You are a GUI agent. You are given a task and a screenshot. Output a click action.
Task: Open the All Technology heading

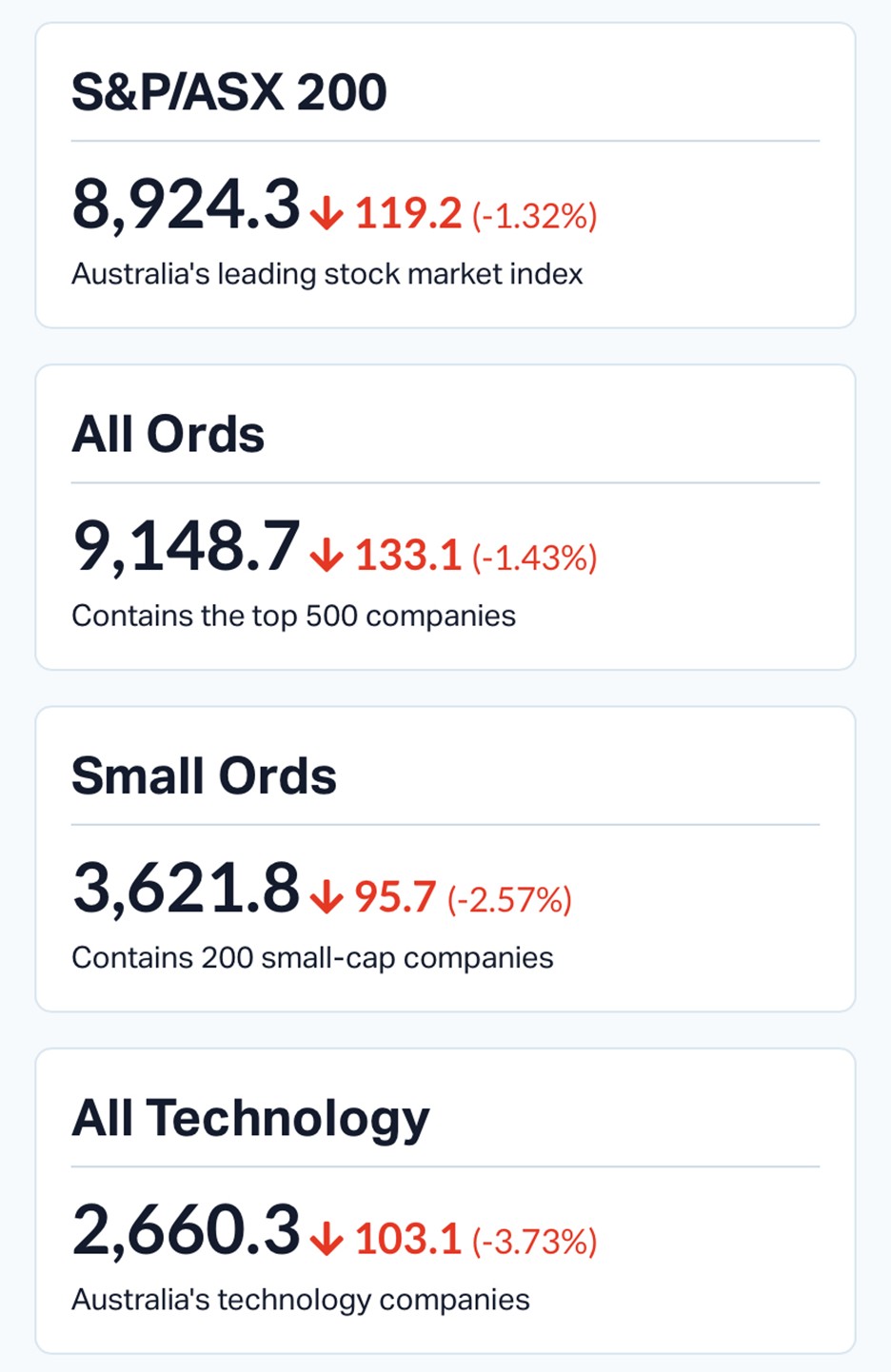251,1118
